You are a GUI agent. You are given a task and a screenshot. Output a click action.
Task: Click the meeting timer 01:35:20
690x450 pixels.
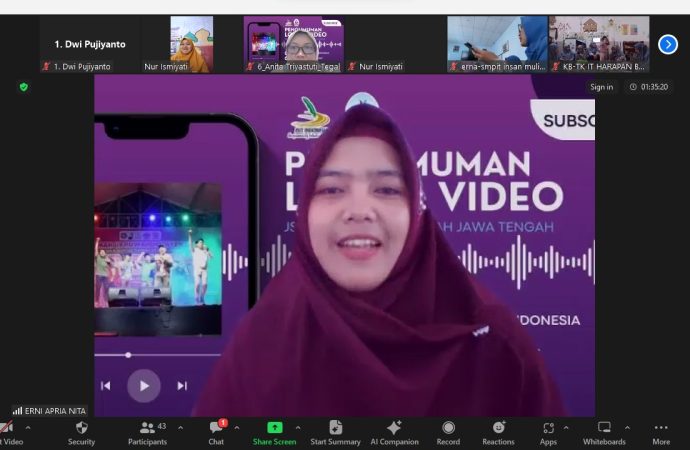(x=649, y=87)
